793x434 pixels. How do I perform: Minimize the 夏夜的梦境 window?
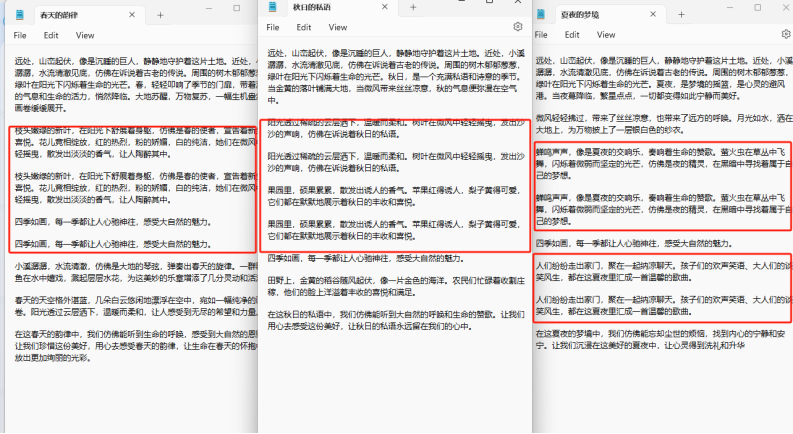pos(730,8)
